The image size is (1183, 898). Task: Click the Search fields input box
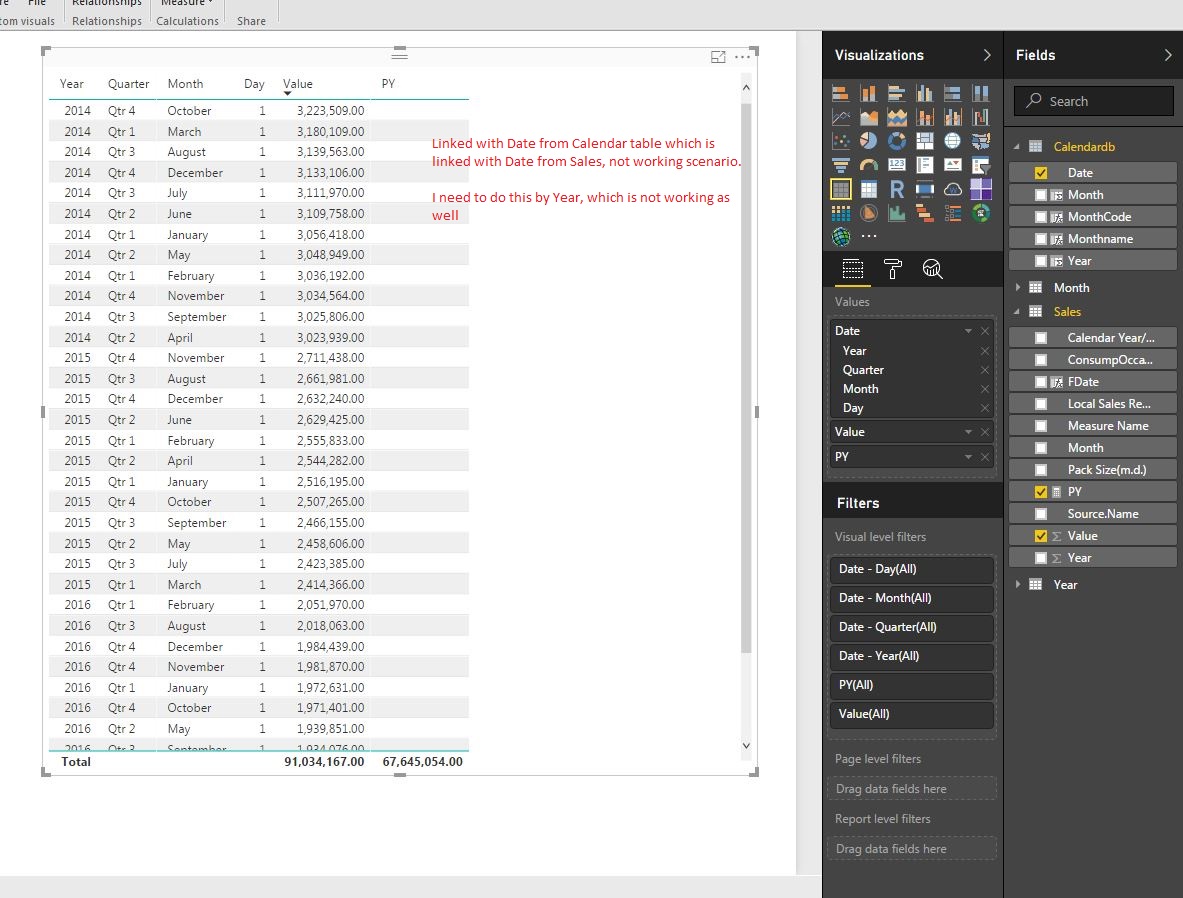(x=1093, y=101)
